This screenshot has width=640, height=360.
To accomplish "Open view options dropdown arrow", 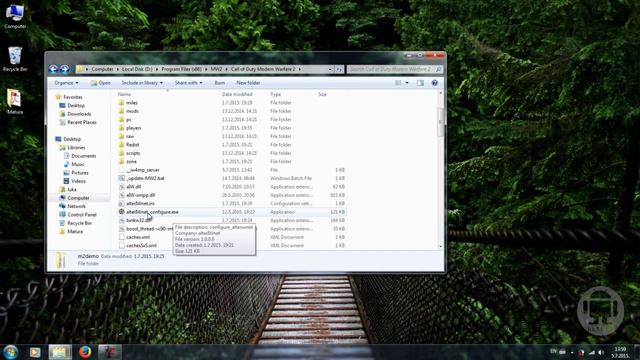I will 407,83.
